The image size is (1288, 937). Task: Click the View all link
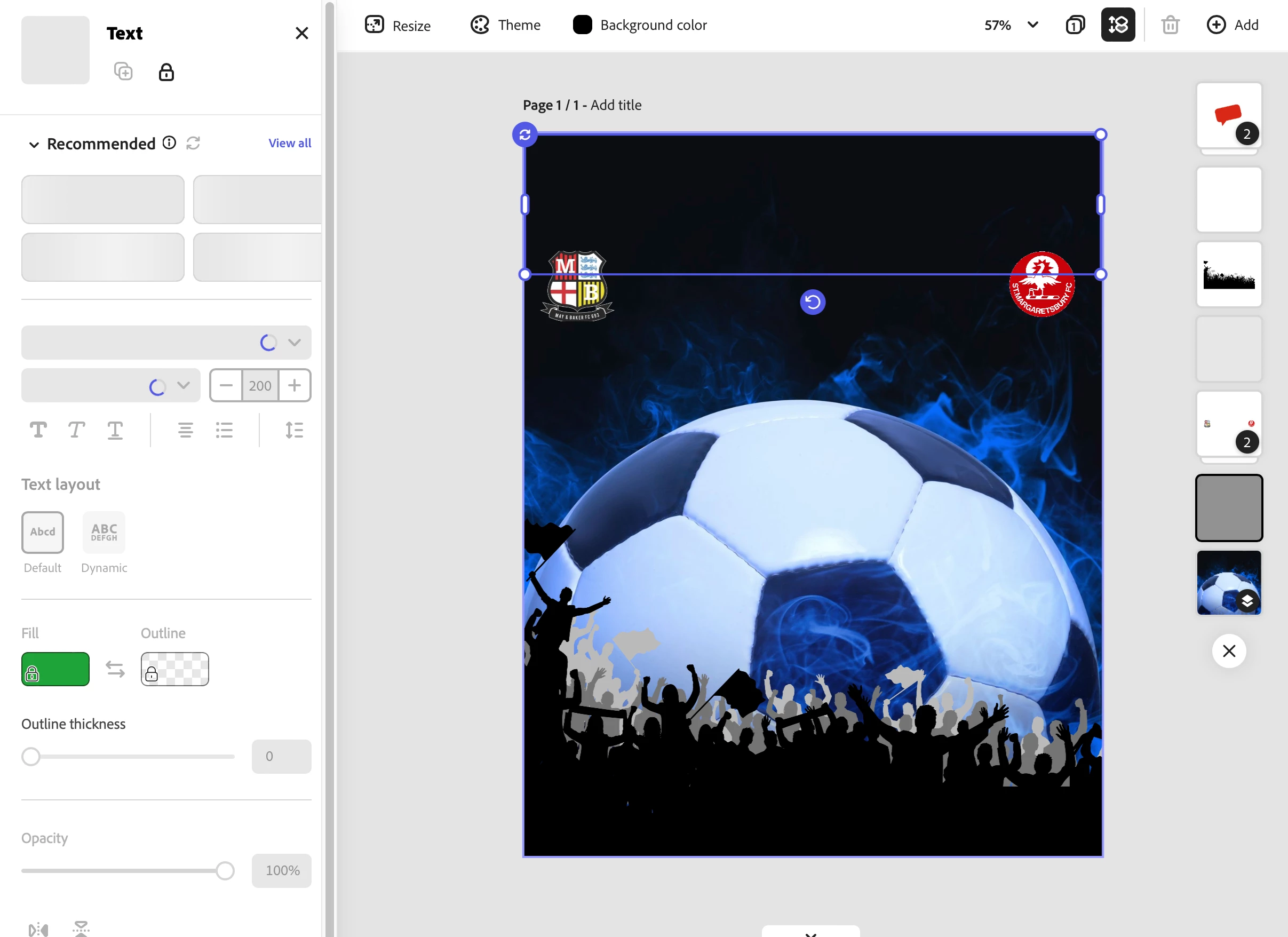tap(290, 143)
